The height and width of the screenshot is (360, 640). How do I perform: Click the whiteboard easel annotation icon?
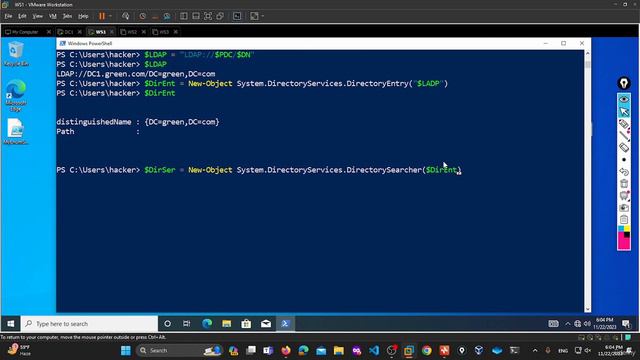click(624, 196)
